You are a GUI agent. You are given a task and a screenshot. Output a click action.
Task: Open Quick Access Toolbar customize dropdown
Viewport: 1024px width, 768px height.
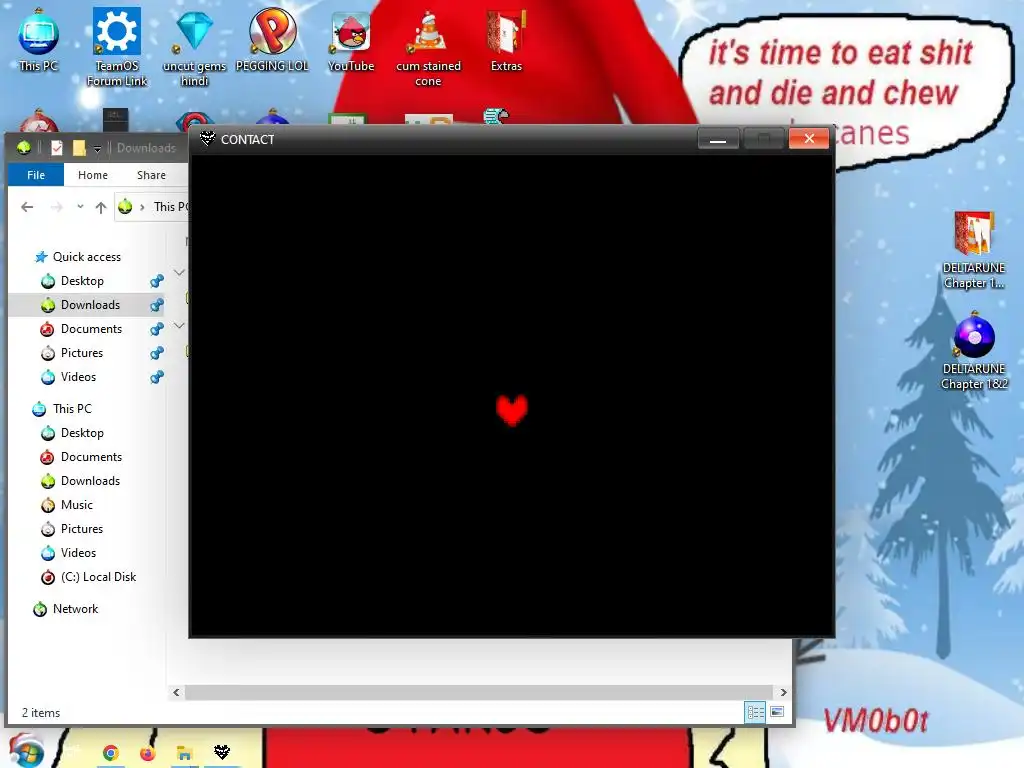97,149
